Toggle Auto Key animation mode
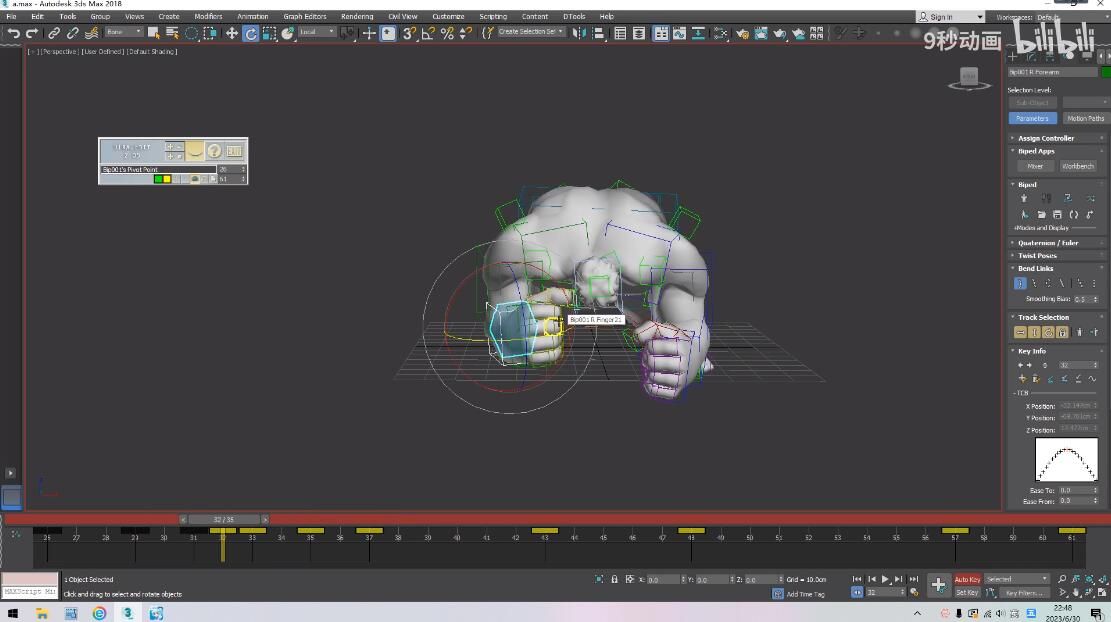This screenshot has width=1111, height=622. (x=967, y=579)
